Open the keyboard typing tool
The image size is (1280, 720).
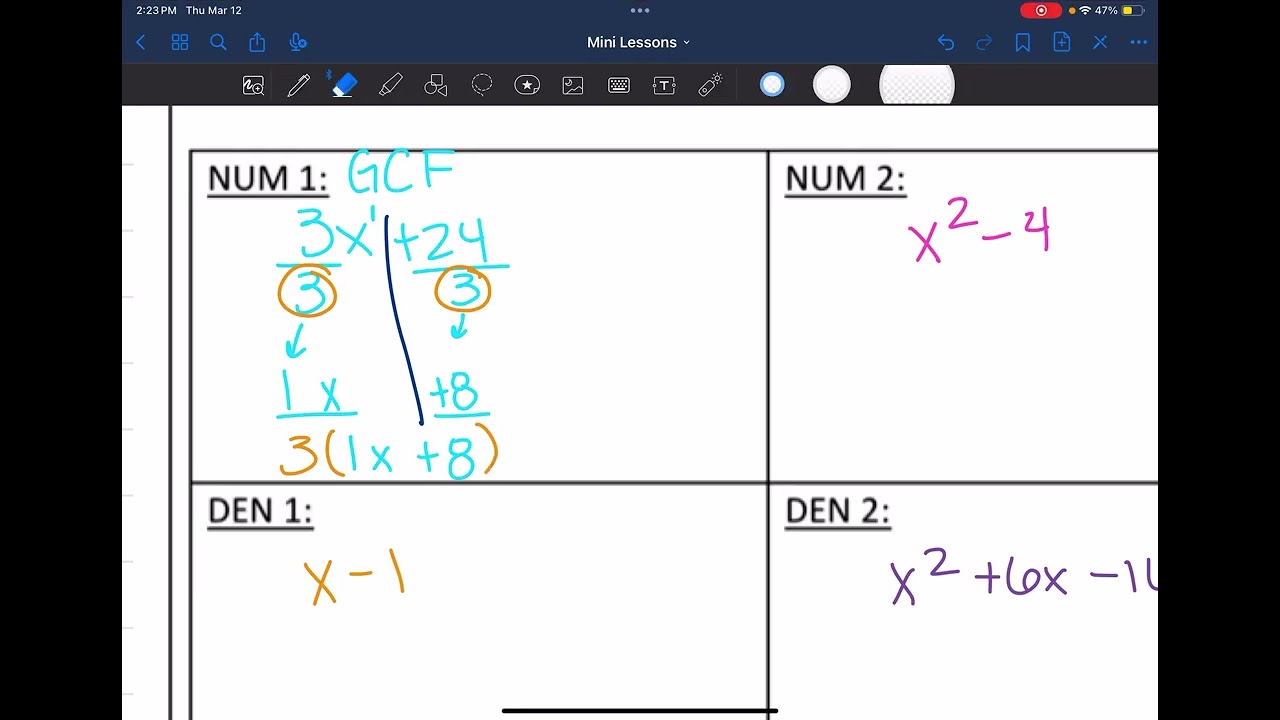point(619,86)
